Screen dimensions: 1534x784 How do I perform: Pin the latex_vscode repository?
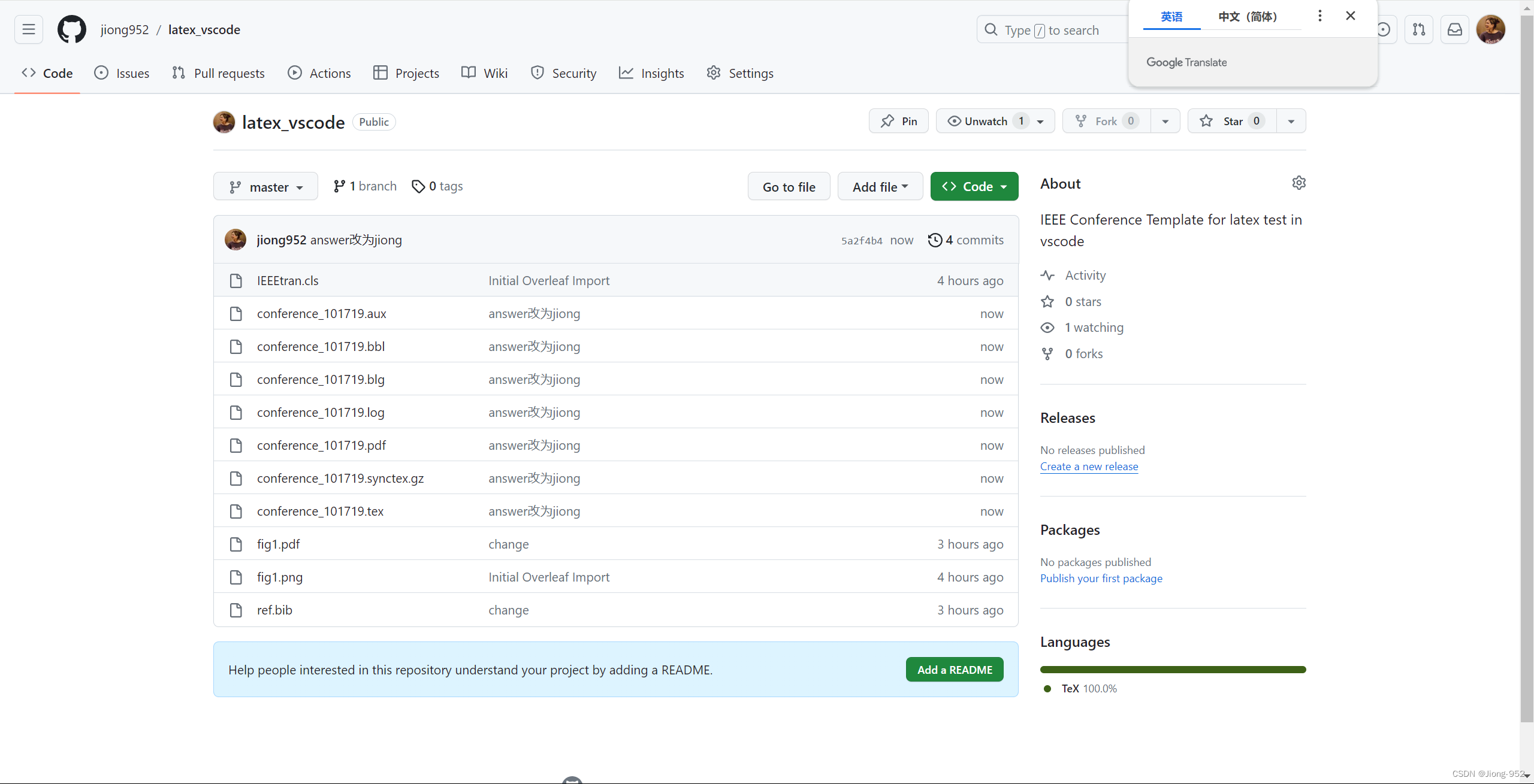coord(898,122)
